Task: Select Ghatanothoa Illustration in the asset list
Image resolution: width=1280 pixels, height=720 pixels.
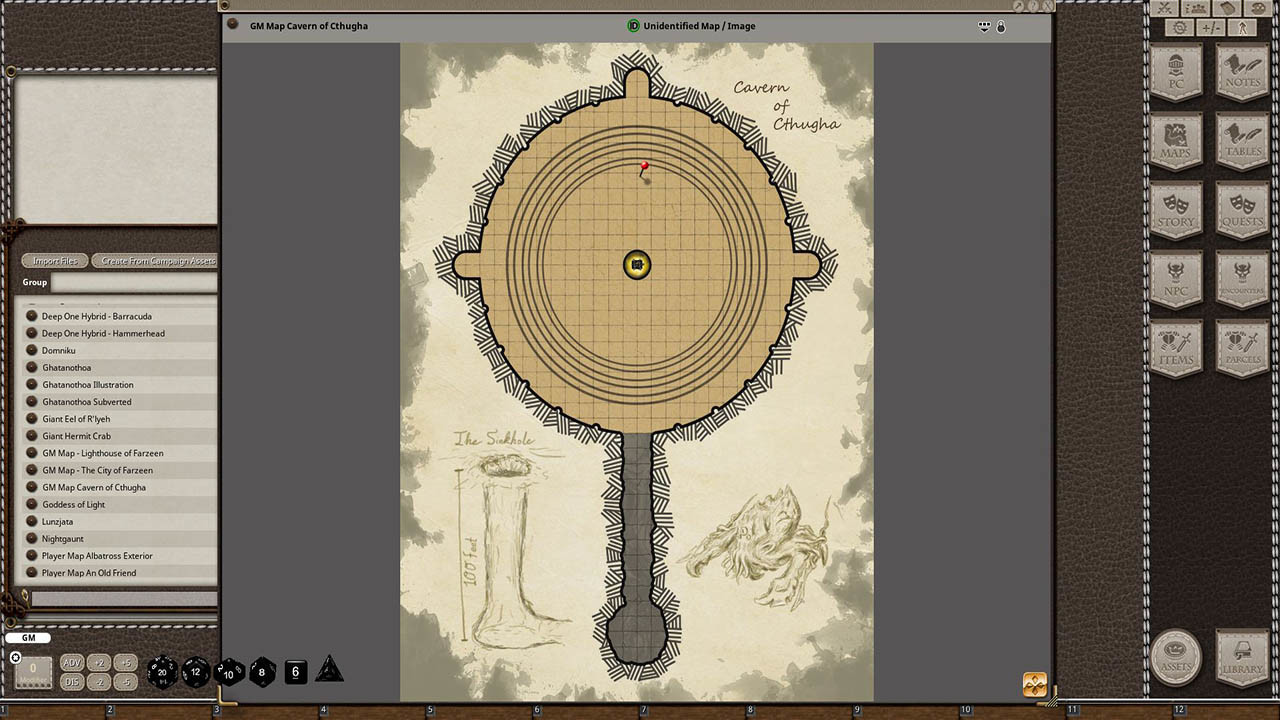Action: (88, 384)
